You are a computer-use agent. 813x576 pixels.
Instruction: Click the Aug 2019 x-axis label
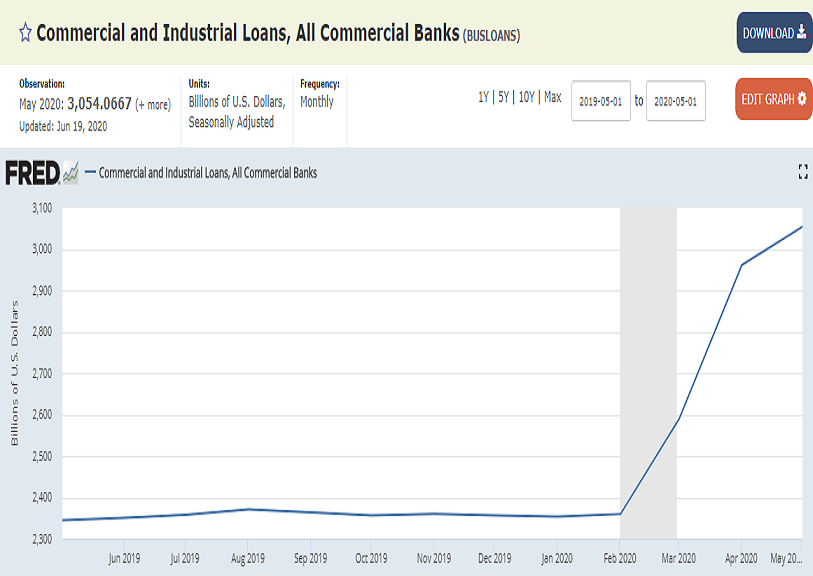tap(248, 557)
